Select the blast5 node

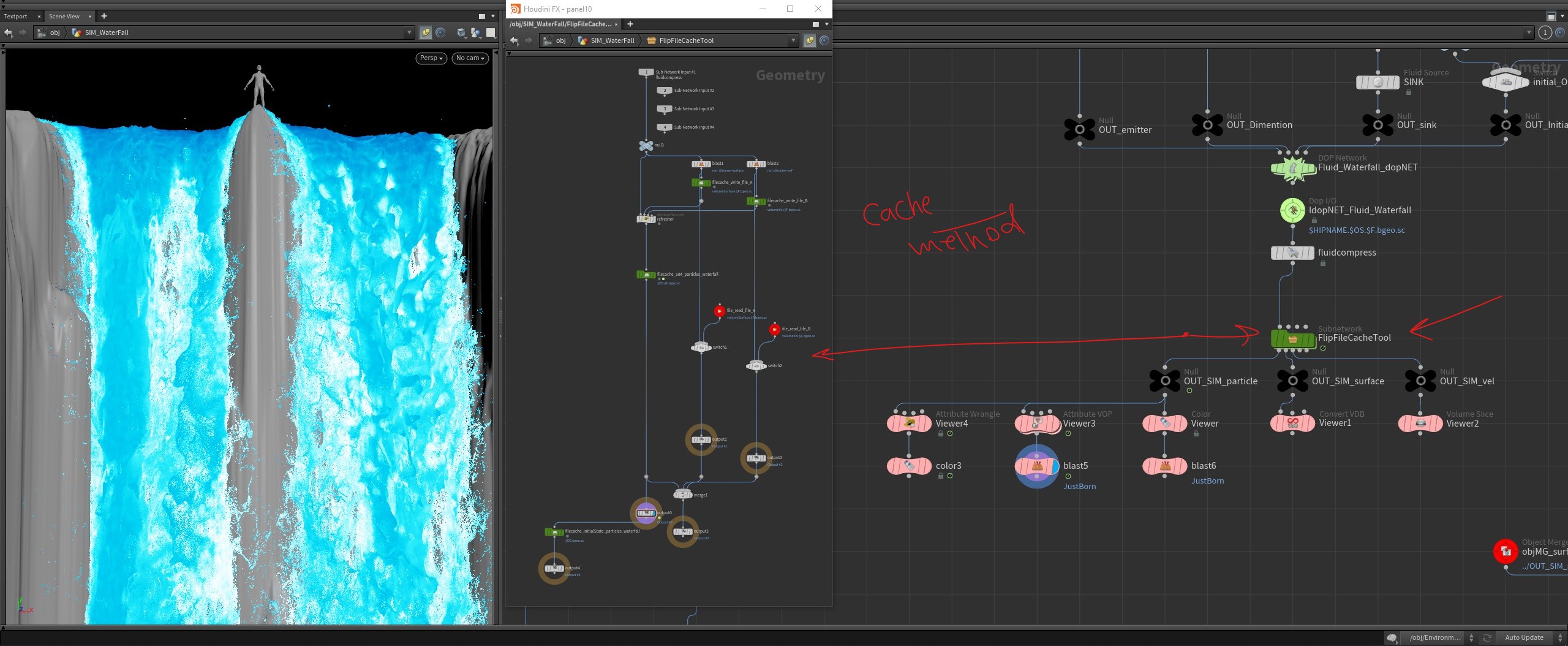1037,466
